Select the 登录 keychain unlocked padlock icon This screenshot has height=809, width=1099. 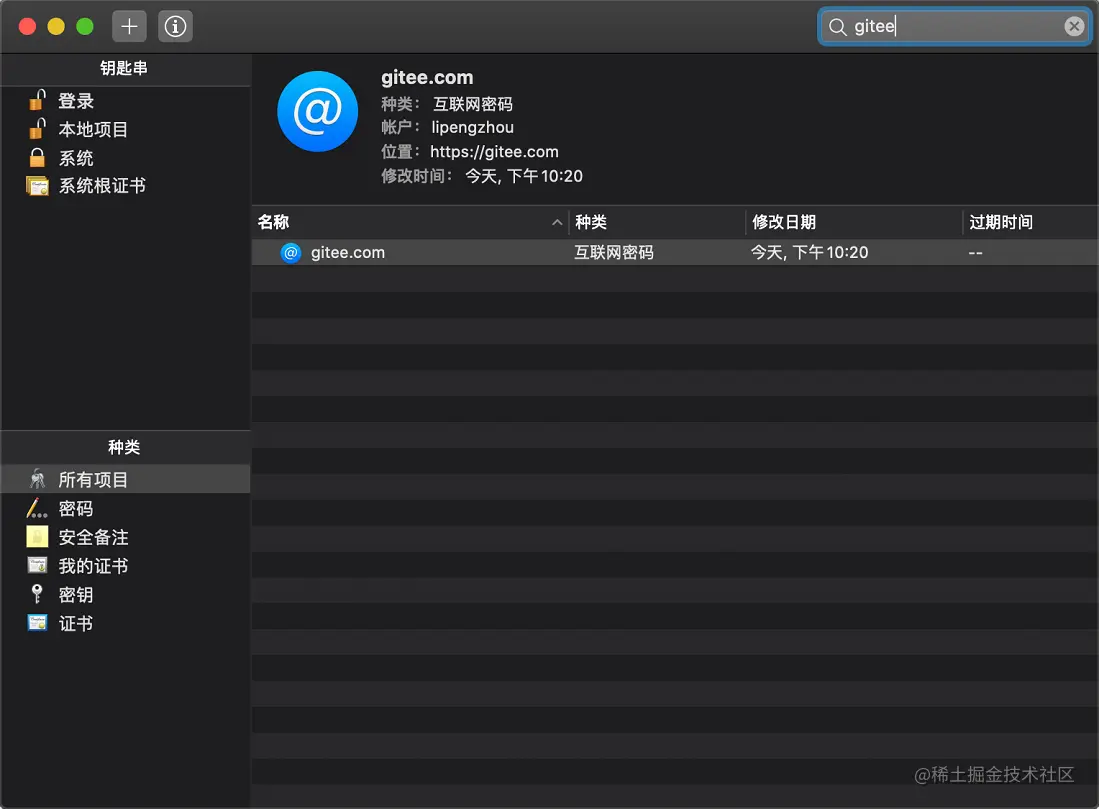pos(37,100)
